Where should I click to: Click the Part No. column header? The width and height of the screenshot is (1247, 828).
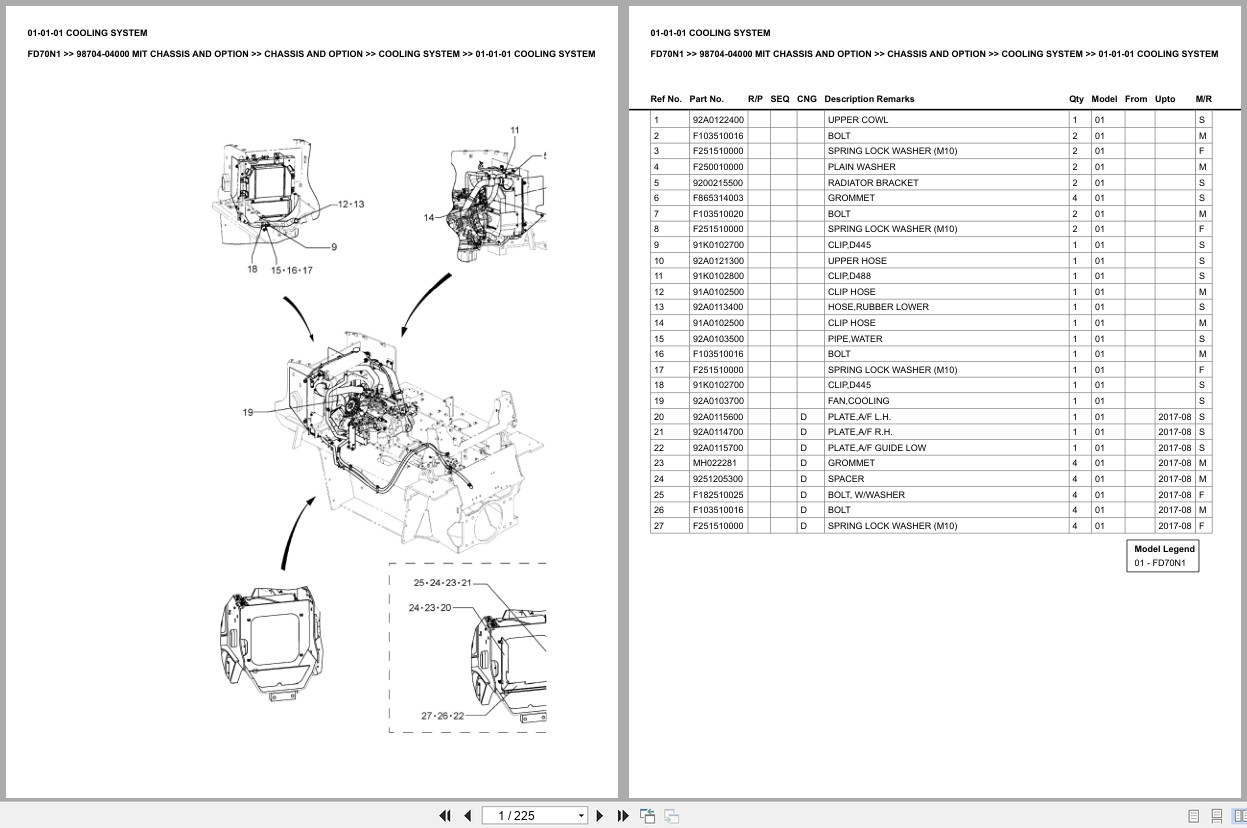(x=706, y=99)
